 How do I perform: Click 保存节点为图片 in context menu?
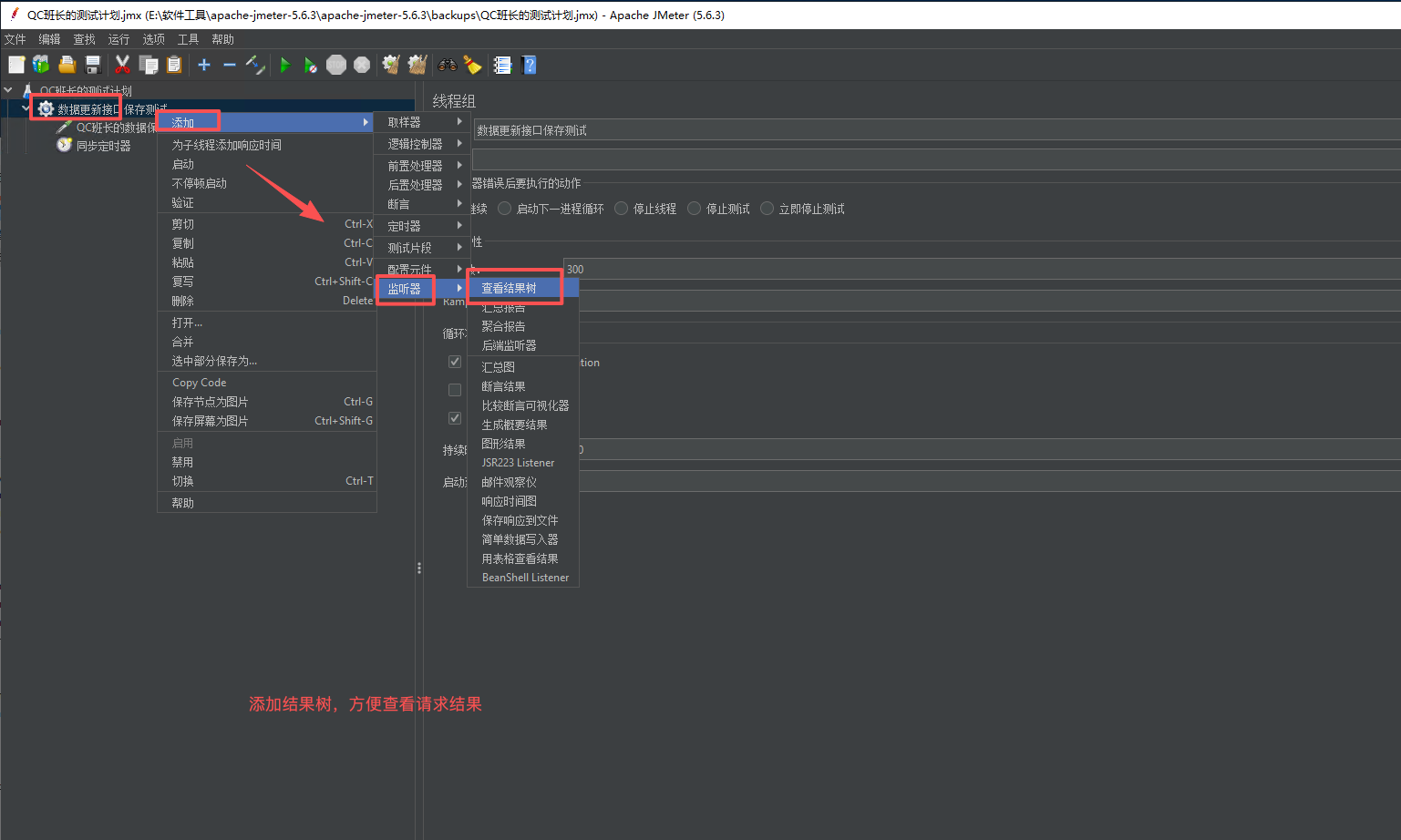pyautogui.click(x=267, y=402)
